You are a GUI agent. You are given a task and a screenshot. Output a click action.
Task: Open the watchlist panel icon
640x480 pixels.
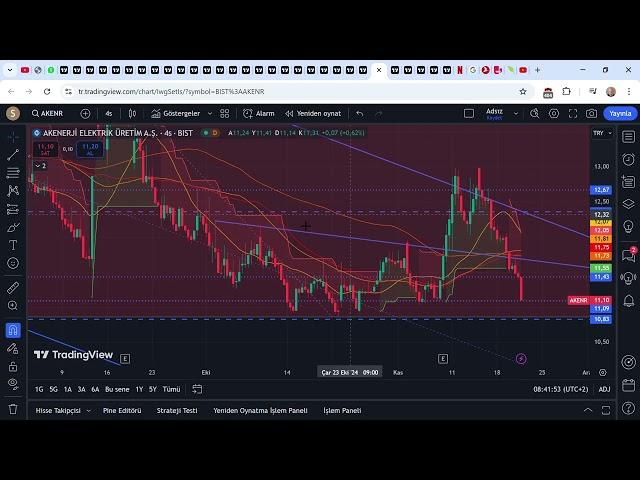click(x=629, y=137)
